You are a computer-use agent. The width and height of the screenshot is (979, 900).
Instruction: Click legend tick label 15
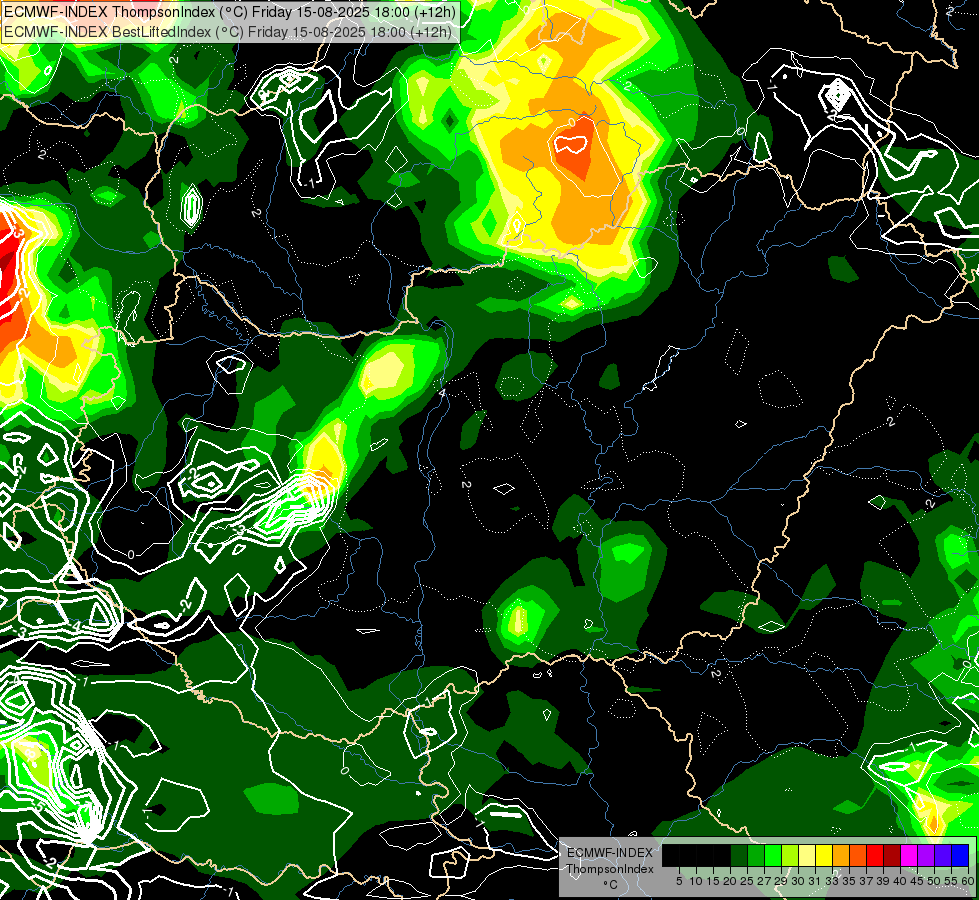tap(714, 881)
